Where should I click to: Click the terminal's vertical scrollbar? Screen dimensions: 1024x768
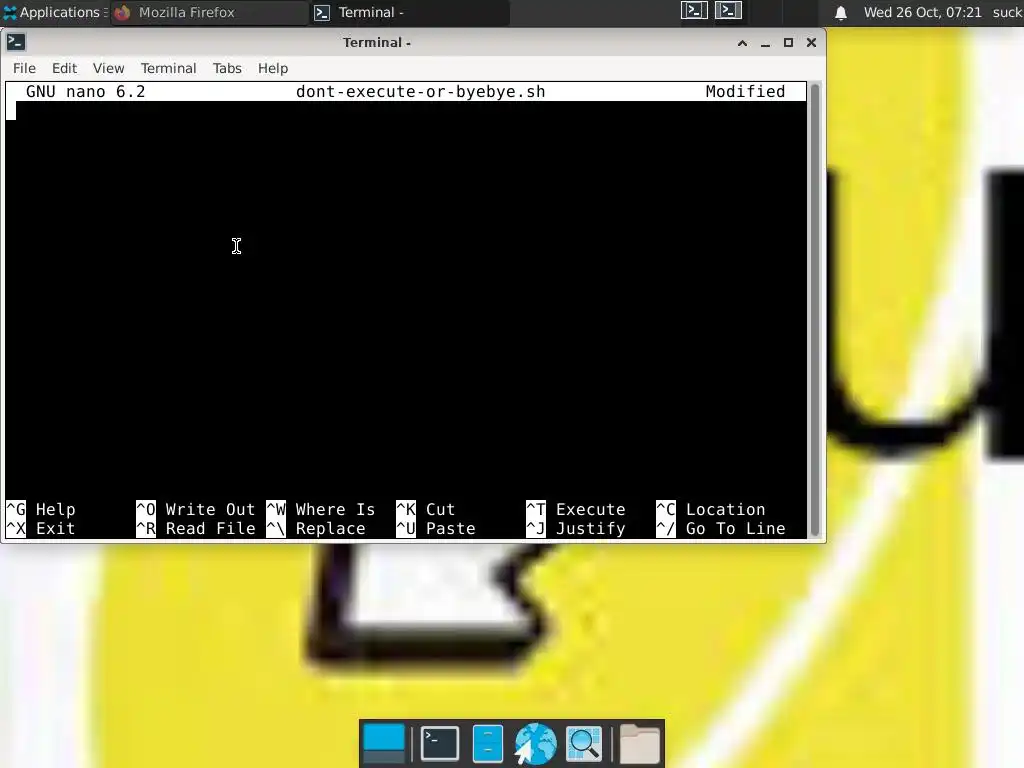814,310
